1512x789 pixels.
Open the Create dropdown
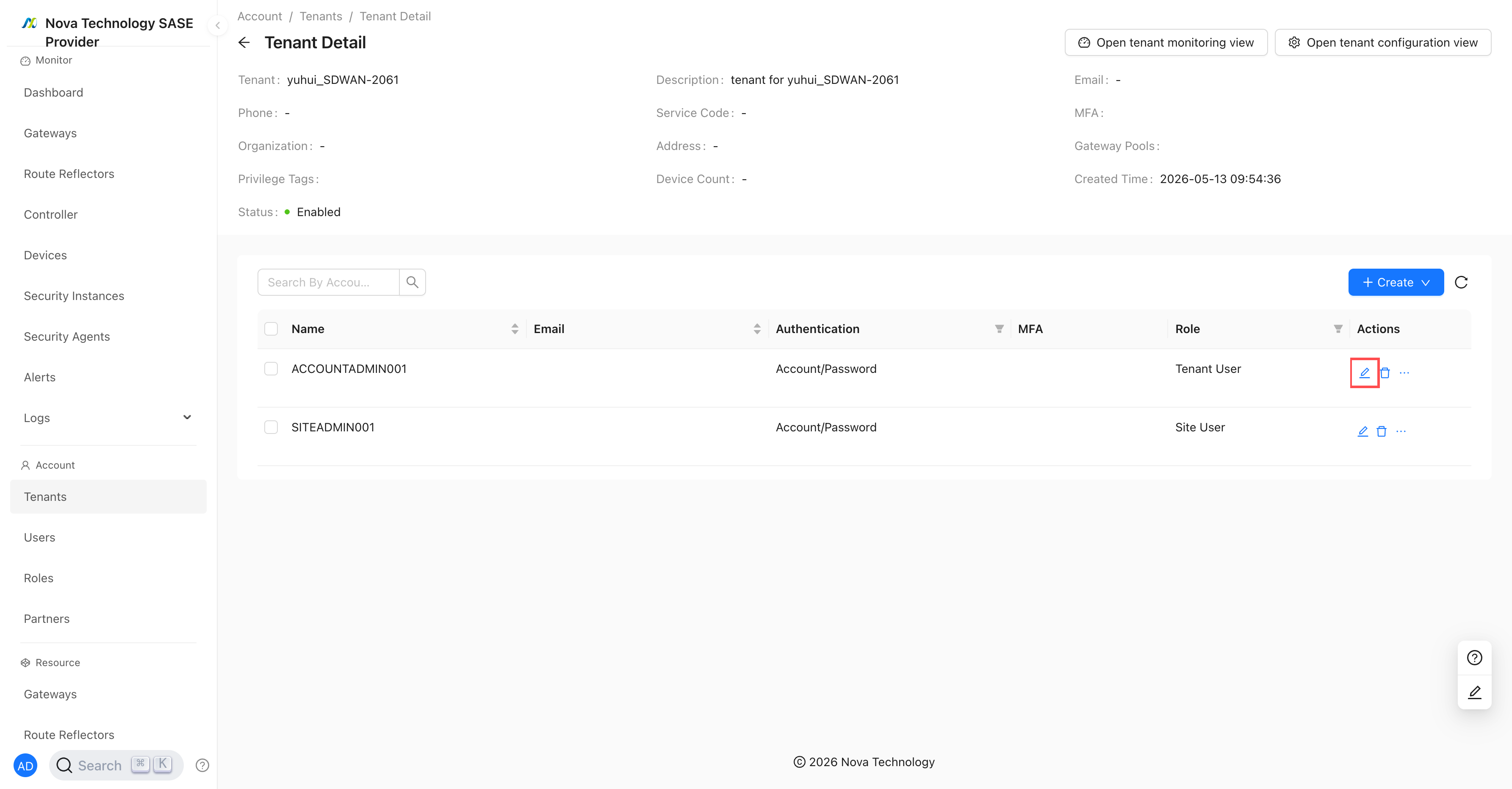(x=1396, y=282)
